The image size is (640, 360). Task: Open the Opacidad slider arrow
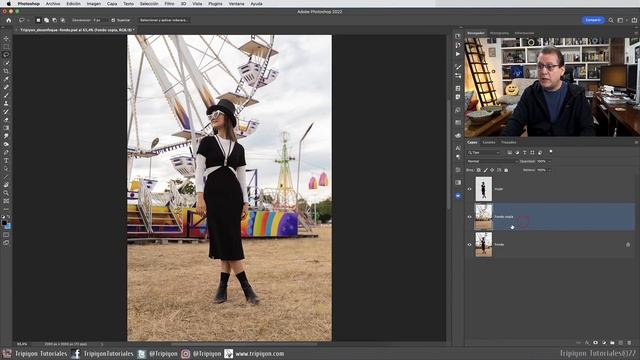coord(549,161)
